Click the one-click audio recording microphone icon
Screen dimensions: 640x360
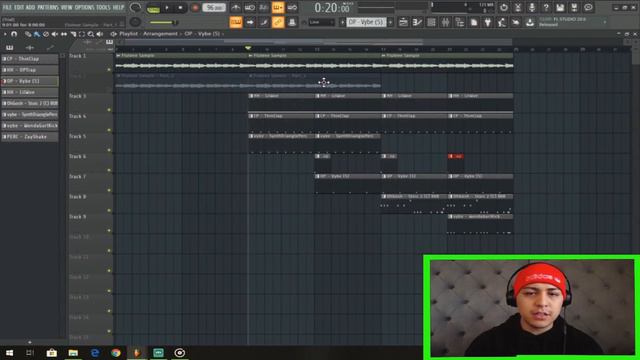(x=532, y=7)
